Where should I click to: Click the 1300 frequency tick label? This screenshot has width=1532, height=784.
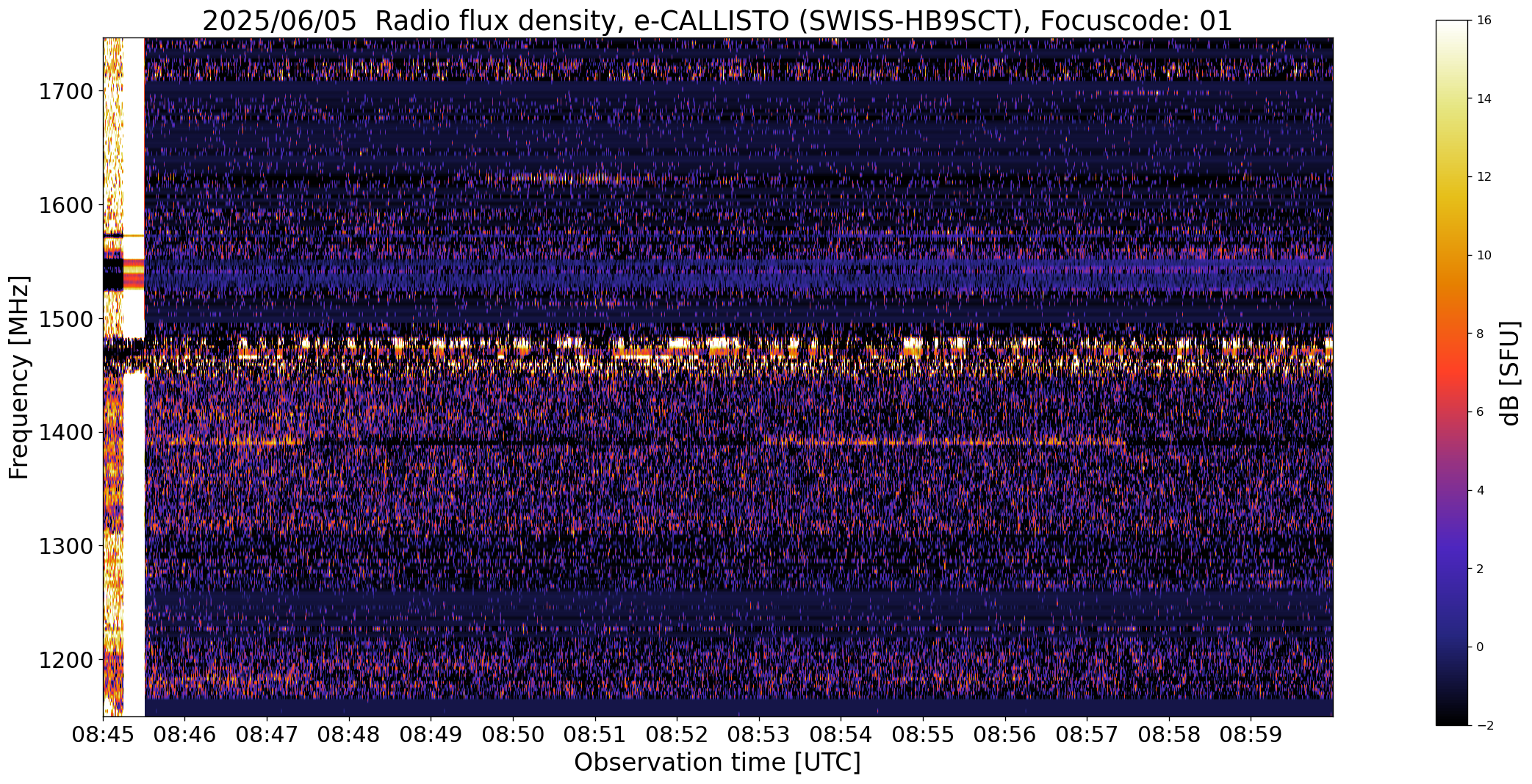pyautogui.click(x=65, y=546)
